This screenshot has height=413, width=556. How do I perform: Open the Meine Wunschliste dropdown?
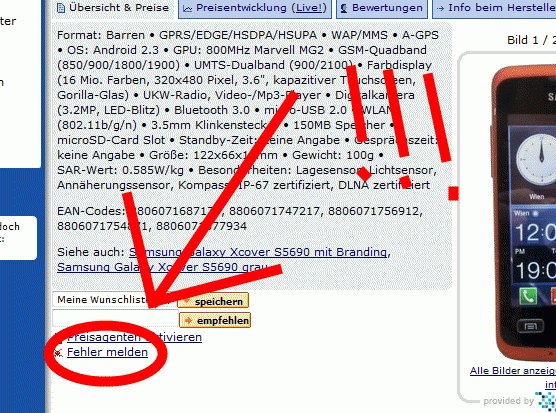click(x=114, y=300)
